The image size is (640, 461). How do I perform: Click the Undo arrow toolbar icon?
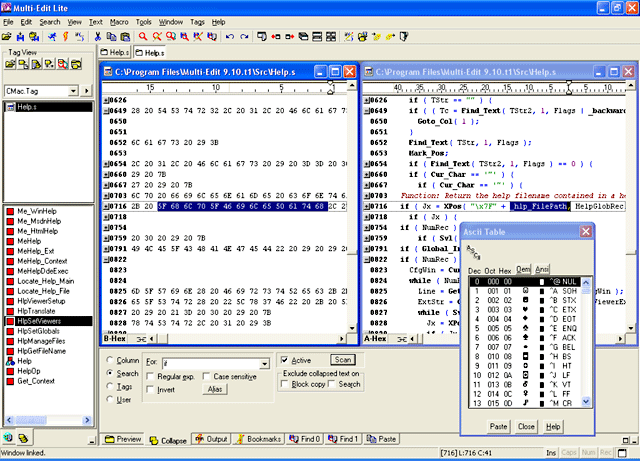click(x=230, y=37)
